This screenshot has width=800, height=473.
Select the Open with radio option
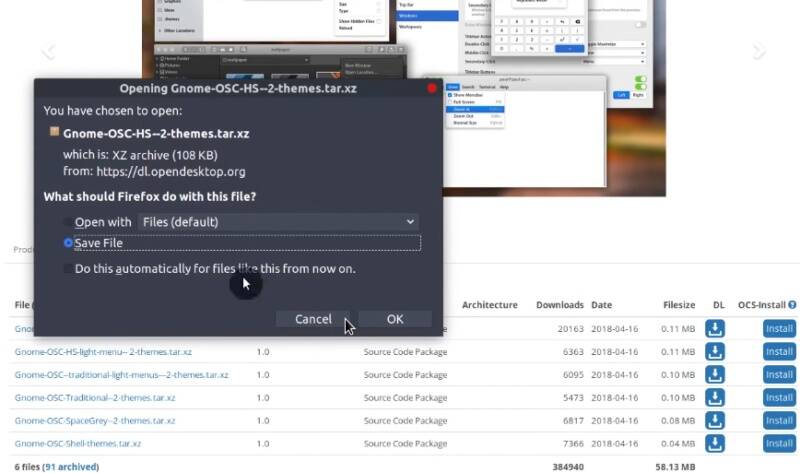pos(68,222)
